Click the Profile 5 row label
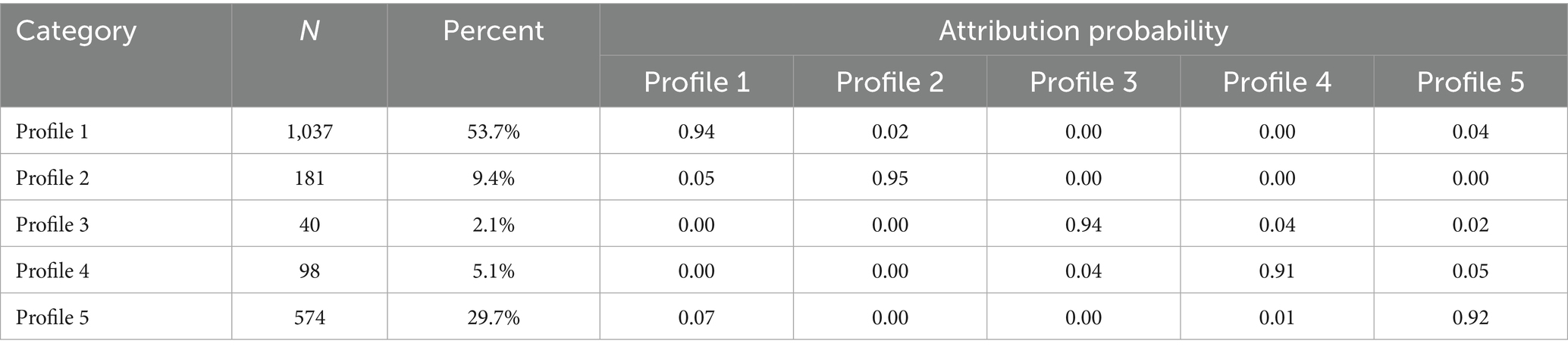This screenshot has height=353, width=1568. click(x=52, y=317)
